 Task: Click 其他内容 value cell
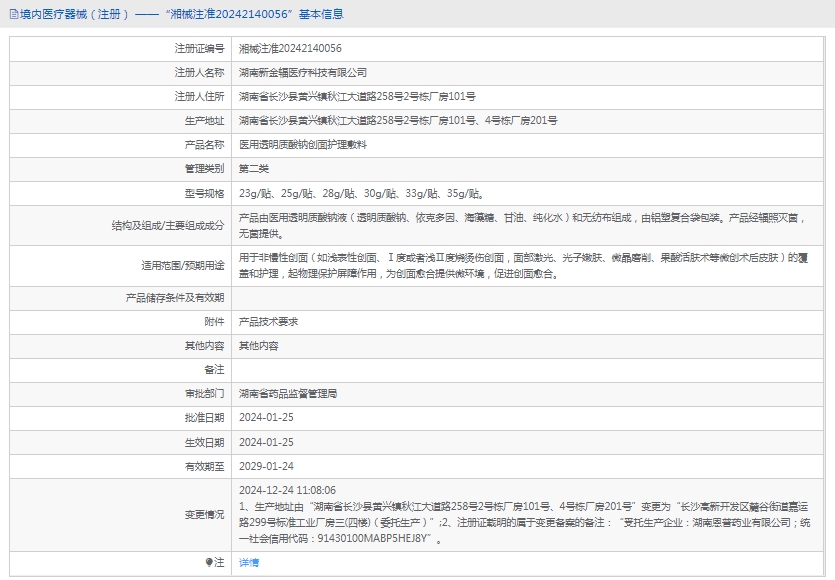click(x=259, y=346)
